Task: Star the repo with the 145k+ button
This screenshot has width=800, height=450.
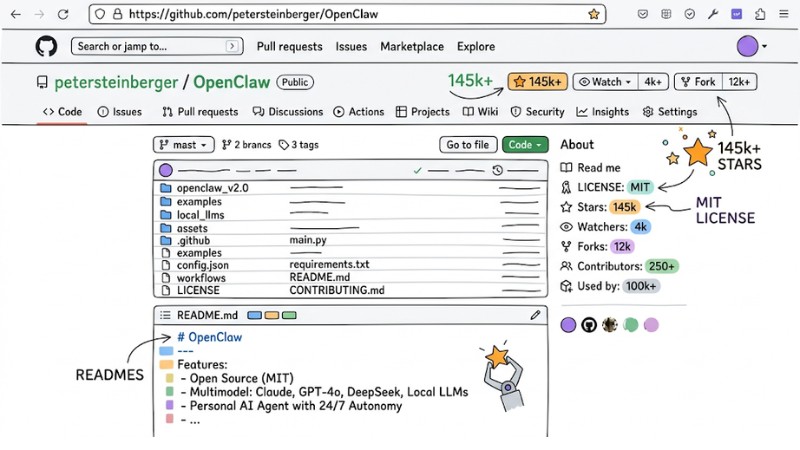Action: tap(537, 82)
